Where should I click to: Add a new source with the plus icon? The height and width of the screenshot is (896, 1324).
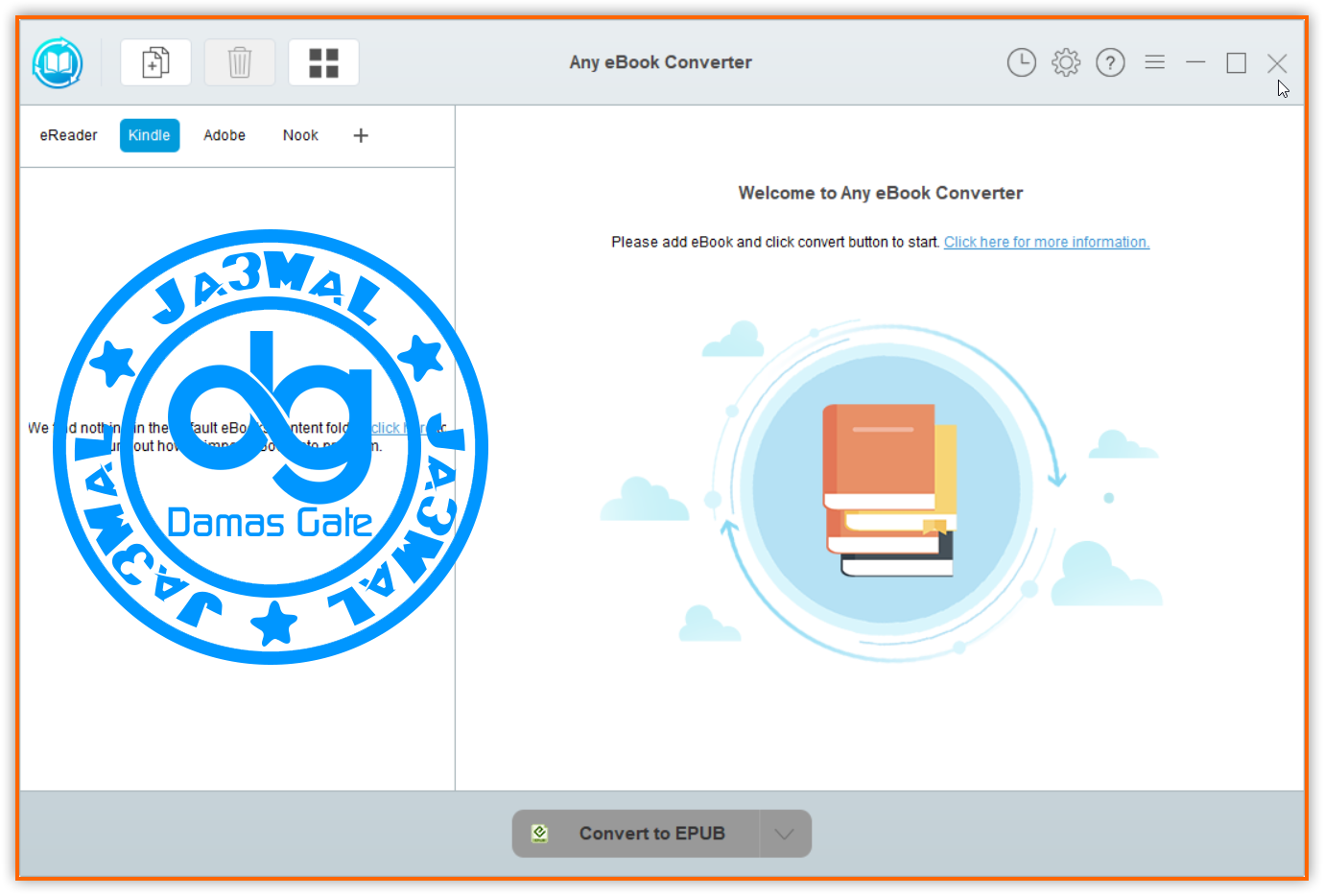tap(361, 135)
